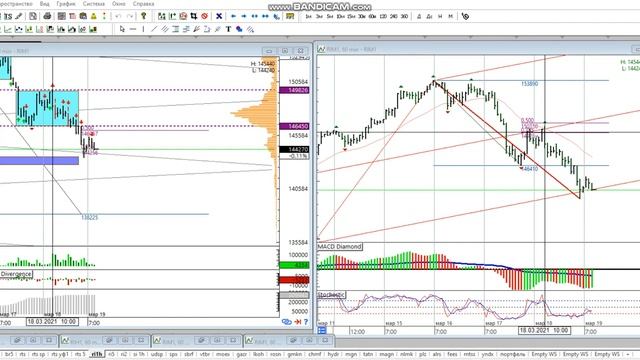Image resolution: width=640 pixels, height=360 pixels.
Task: Select the 5-minute timeframe button
Action: tap(330, 16)
